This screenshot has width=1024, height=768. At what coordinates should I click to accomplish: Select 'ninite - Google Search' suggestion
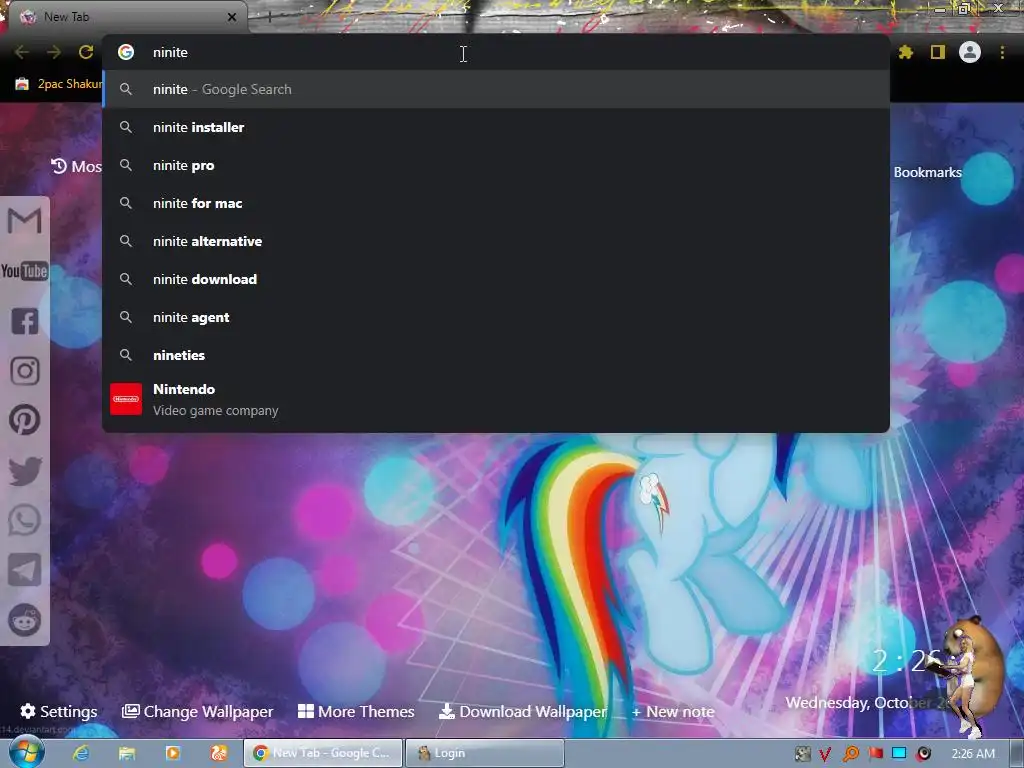point(496,89)
